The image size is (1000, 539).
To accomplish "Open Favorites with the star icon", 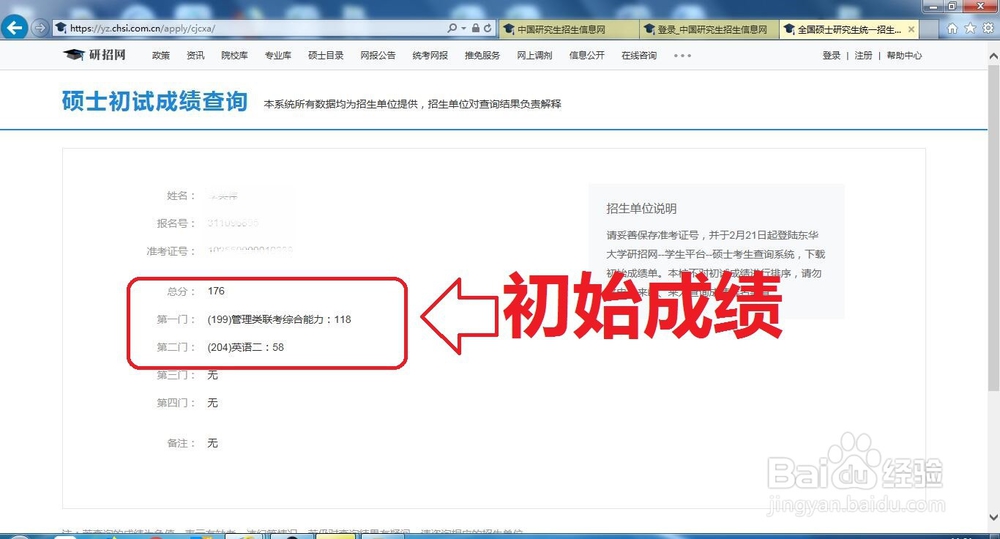I will [970, 28].
